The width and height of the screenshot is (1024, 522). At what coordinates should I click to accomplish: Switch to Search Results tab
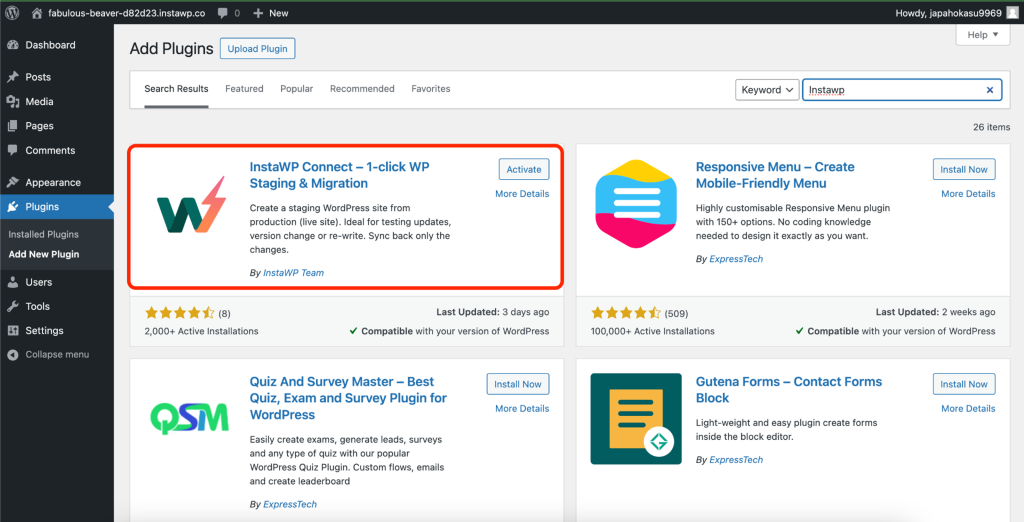pyautogui.click(x=176, y=89)
